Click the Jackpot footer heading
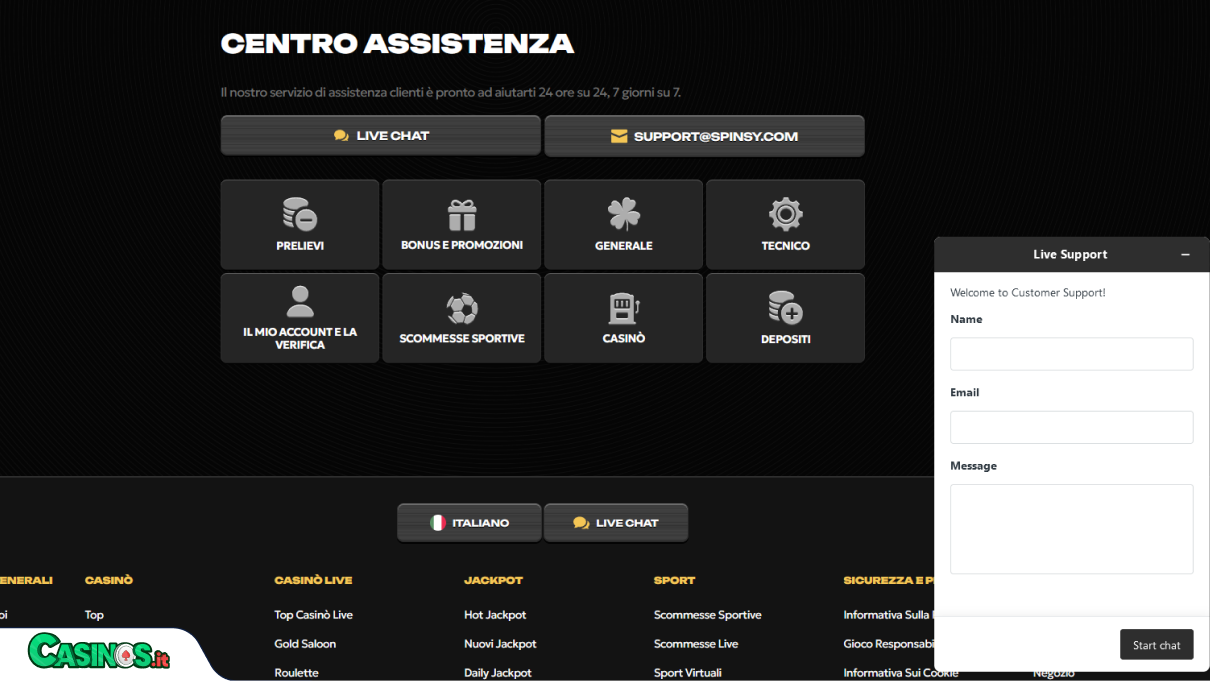 pos(493,580)
